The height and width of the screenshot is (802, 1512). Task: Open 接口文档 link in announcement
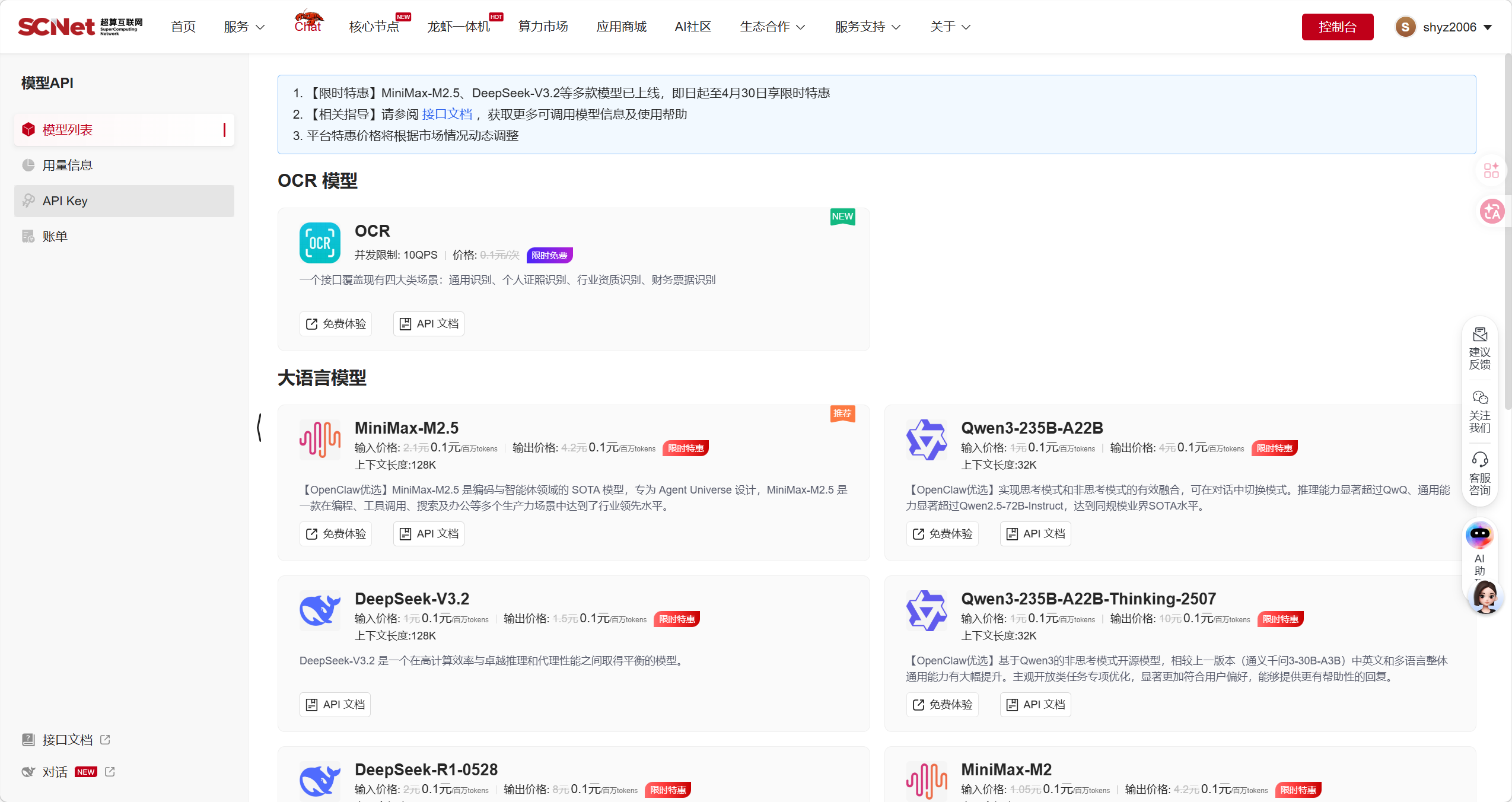[447, 114]
